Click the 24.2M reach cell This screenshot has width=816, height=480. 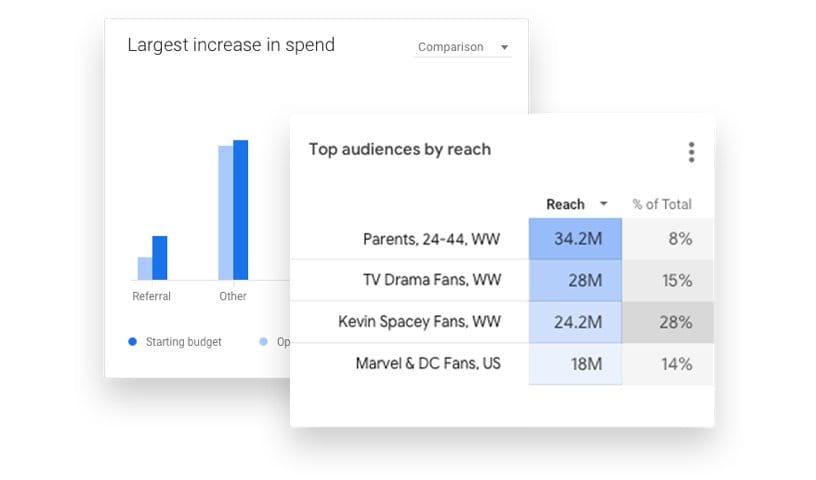(575, 322)
